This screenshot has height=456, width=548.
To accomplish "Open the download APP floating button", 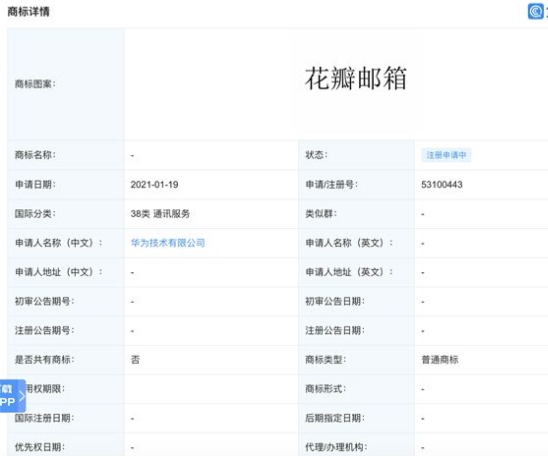I will click(x=13, y=396).
